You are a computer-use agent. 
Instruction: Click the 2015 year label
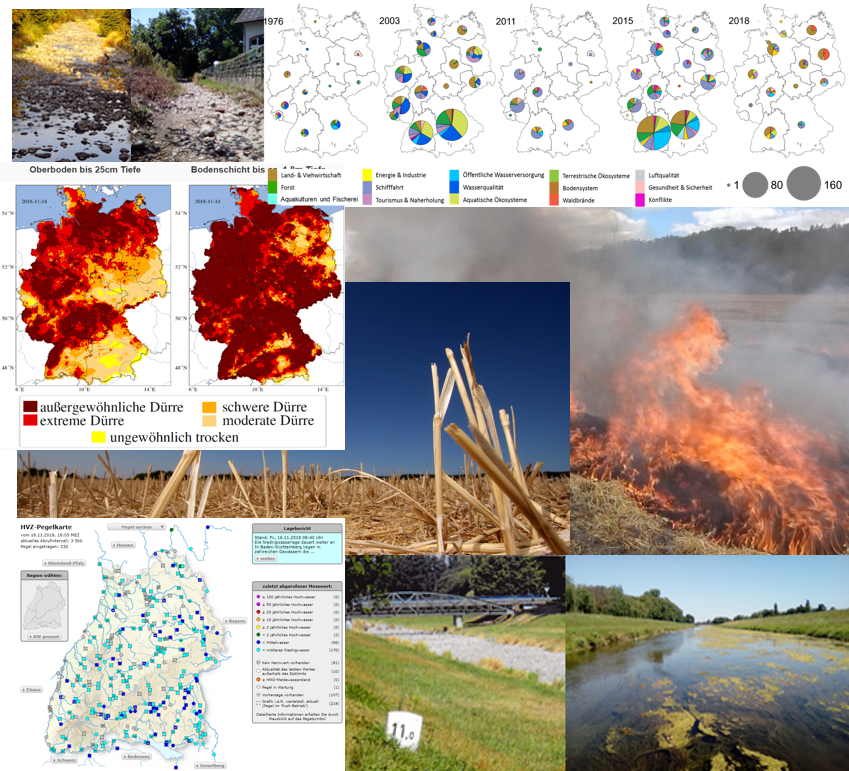tap(623, 21)
